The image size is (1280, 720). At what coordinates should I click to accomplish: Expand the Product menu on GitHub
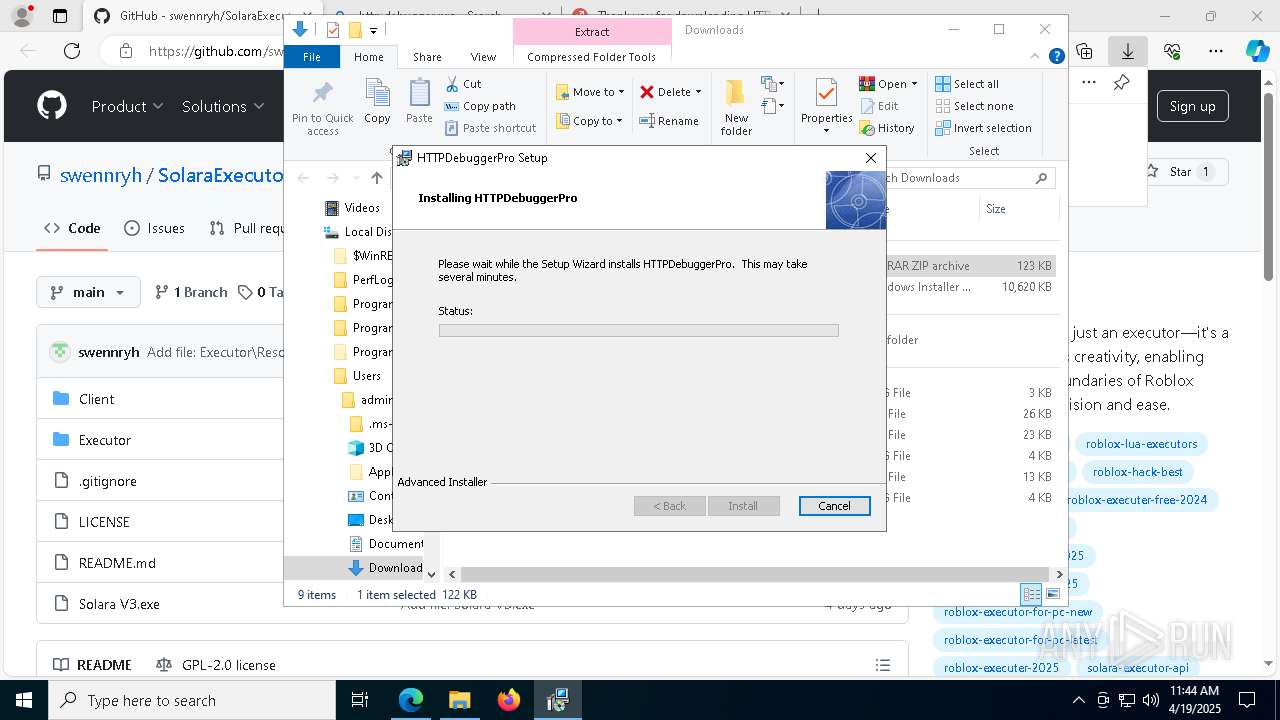pos(127,106)
